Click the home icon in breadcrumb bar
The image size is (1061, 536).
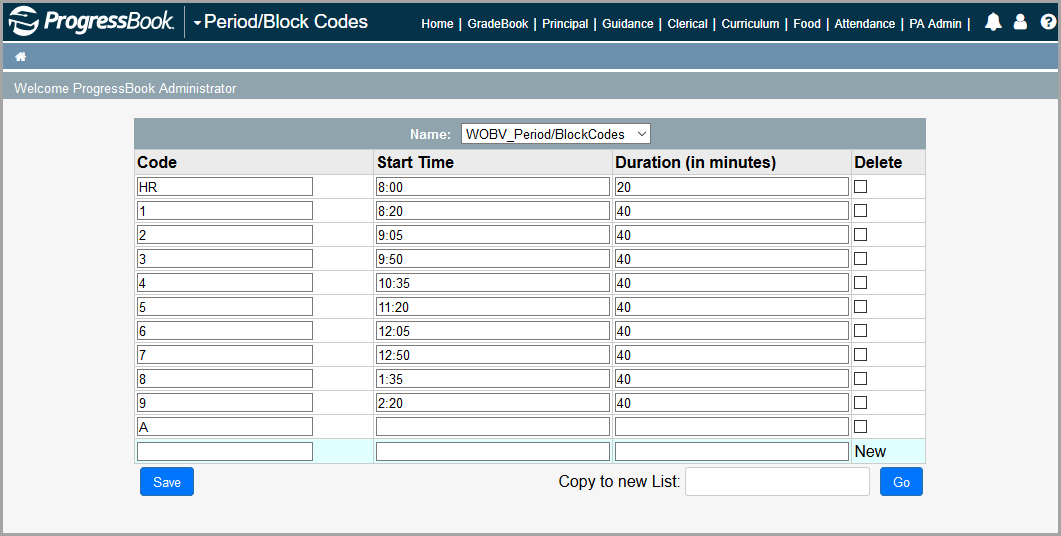[x=21, y=57]
